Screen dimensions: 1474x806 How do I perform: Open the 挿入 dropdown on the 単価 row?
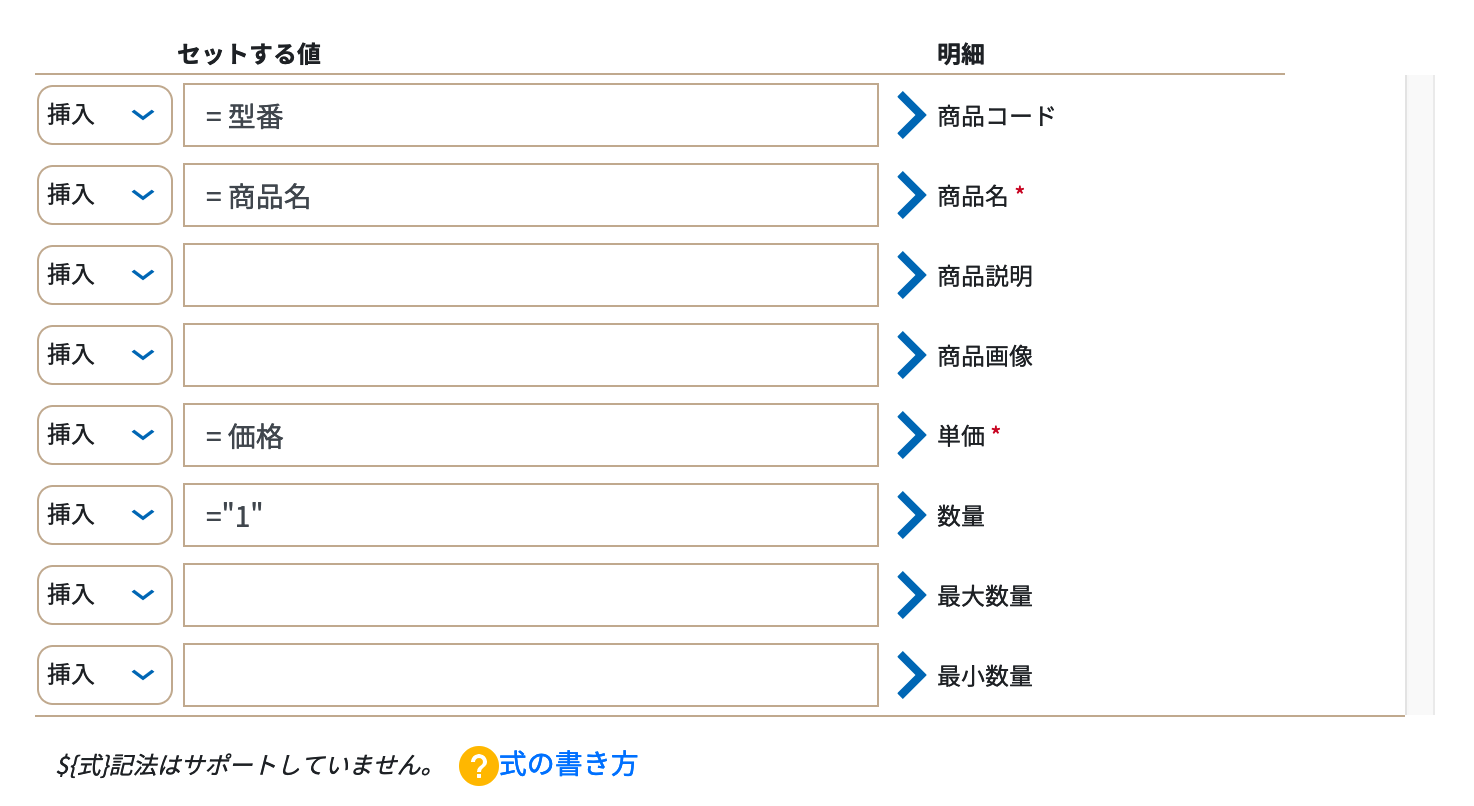[x=104, y=435]
